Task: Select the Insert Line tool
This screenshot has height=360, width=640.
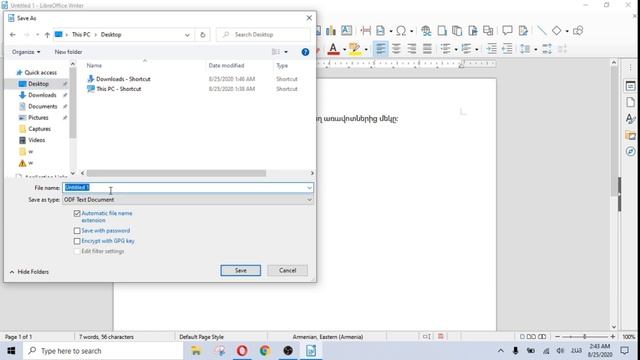Action: [542, 31]
